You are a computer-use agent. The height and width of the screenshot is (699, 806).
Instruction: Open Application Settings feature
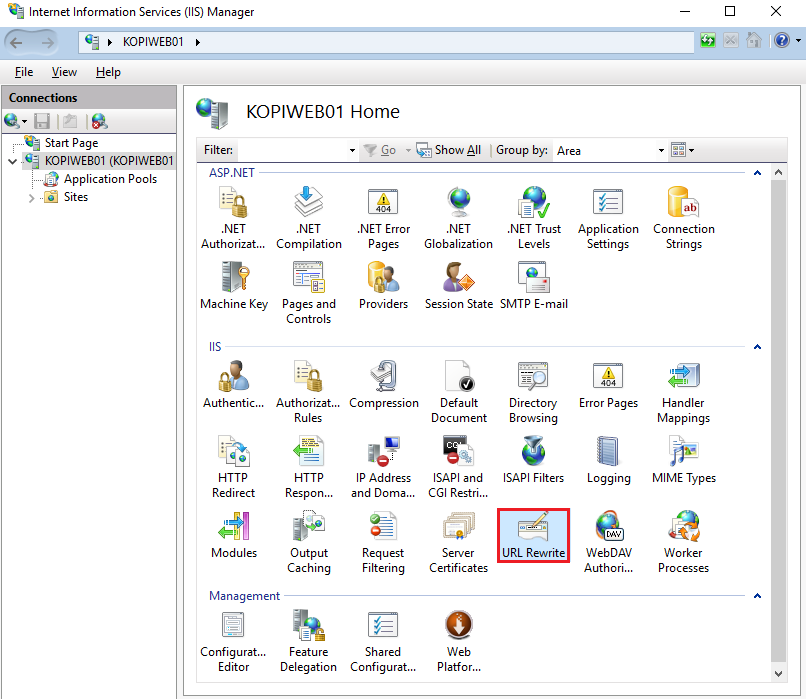608,218
